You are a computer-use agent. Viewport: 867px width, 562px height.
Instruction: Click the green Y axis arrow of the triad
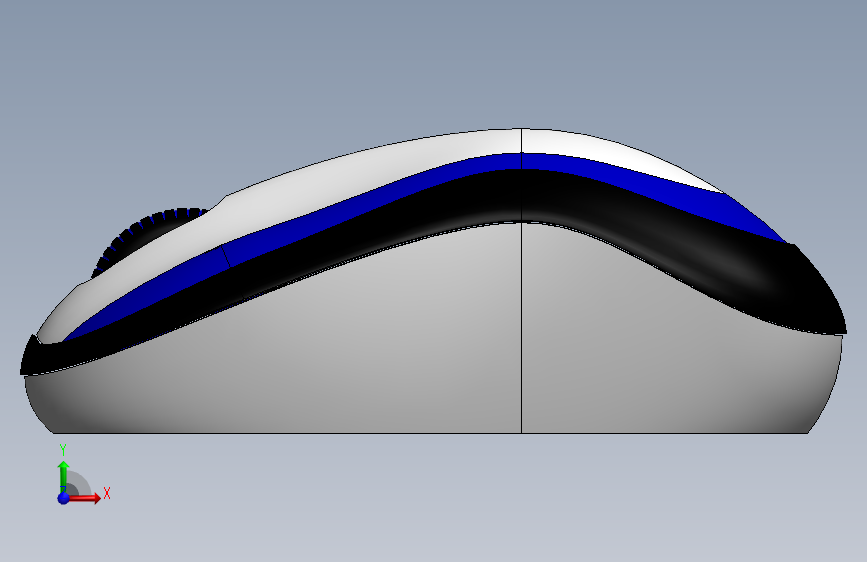(x=63, y=476)
